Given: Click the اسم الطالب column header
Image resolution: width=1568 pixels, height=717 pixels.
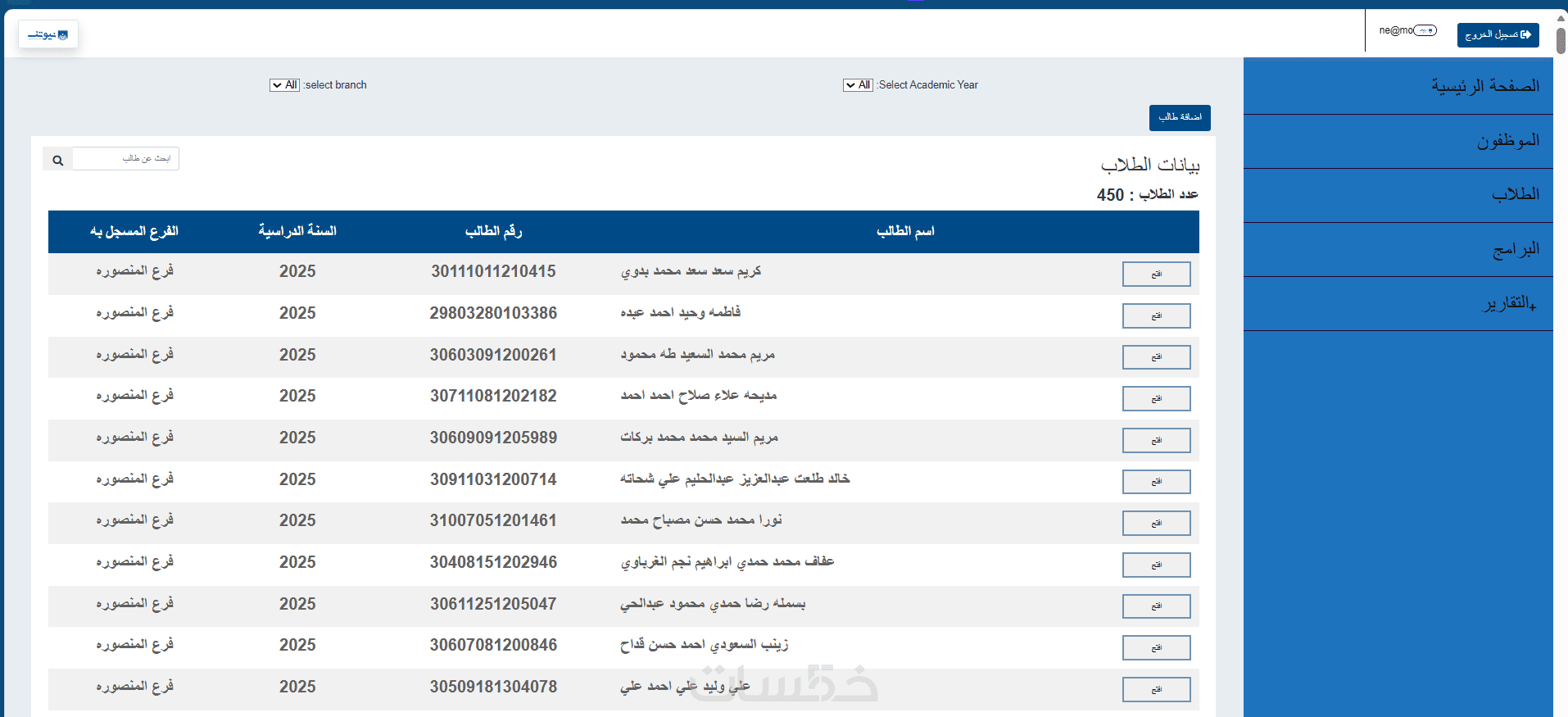Looking at the screenshot, I should pyautogui.click(x=905, y=231).
